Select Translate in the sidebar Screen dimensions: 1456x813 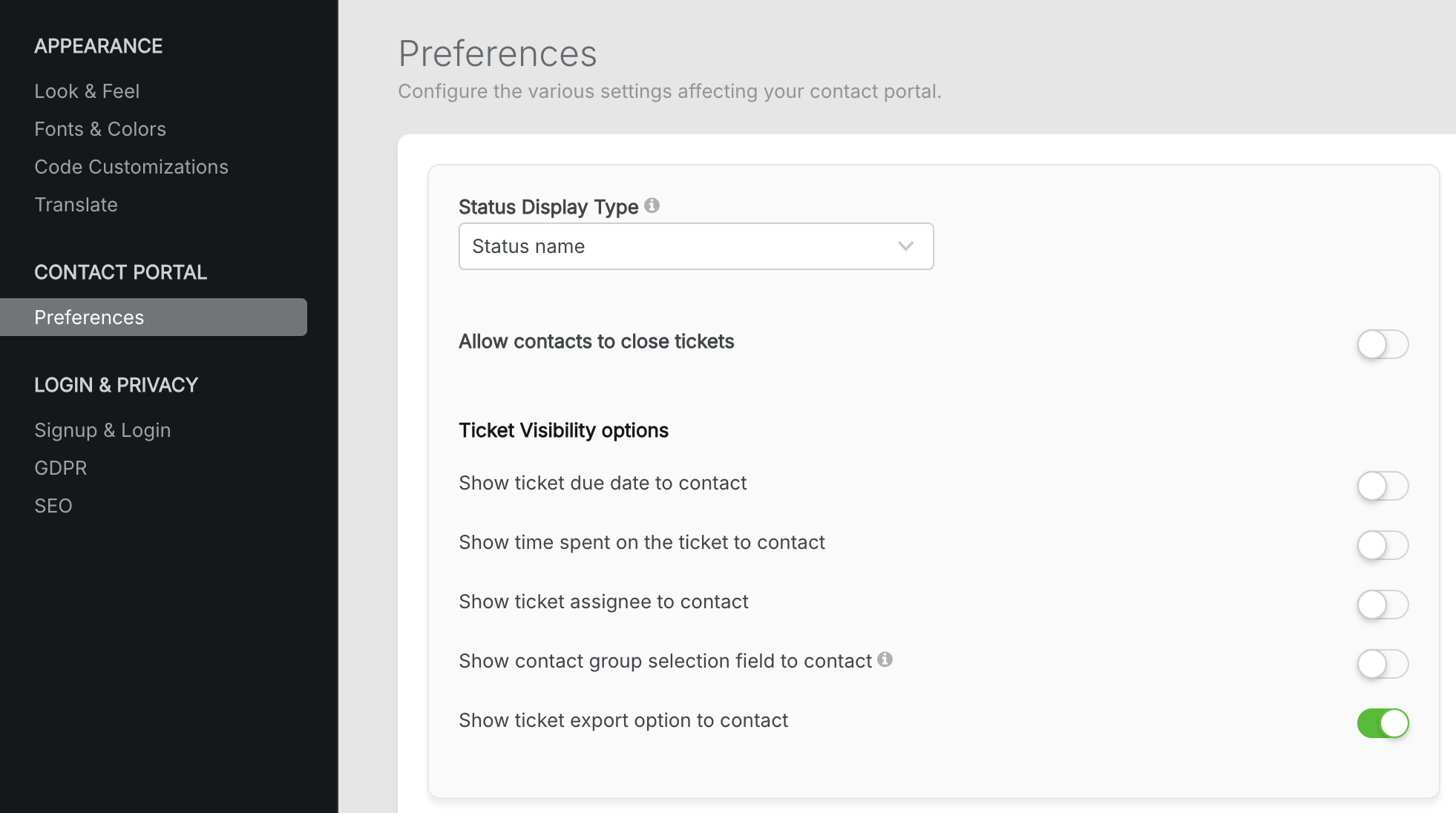tap(76, 205)
